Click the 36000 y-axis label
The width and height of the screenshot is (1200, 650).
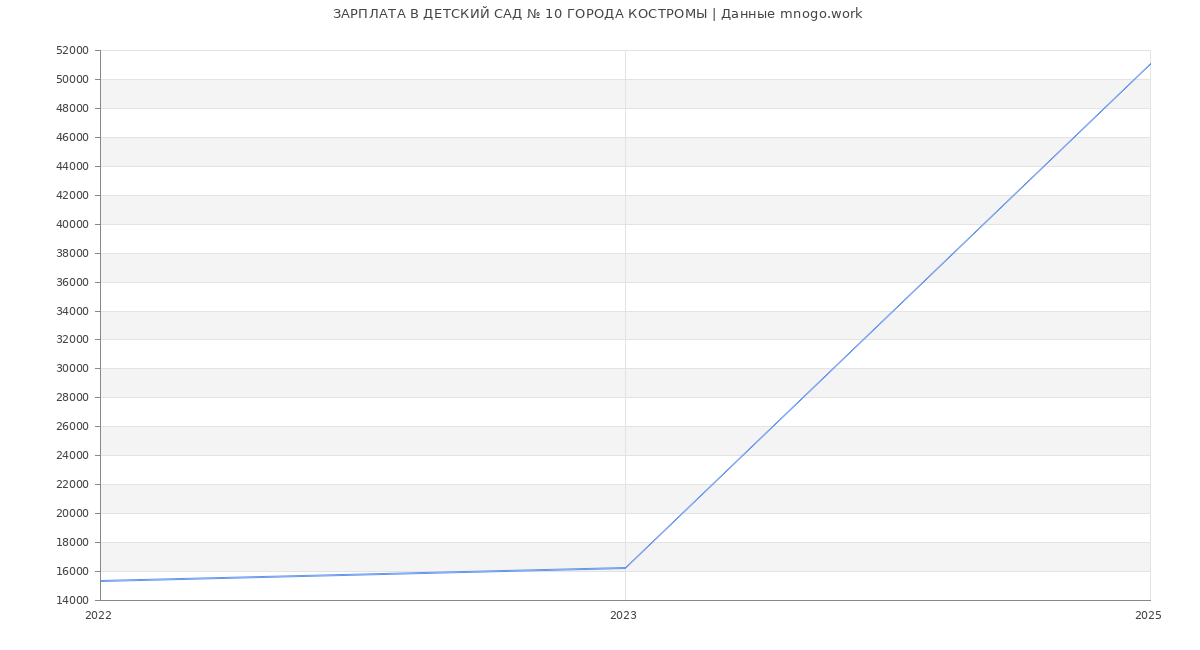coord(72,283)
